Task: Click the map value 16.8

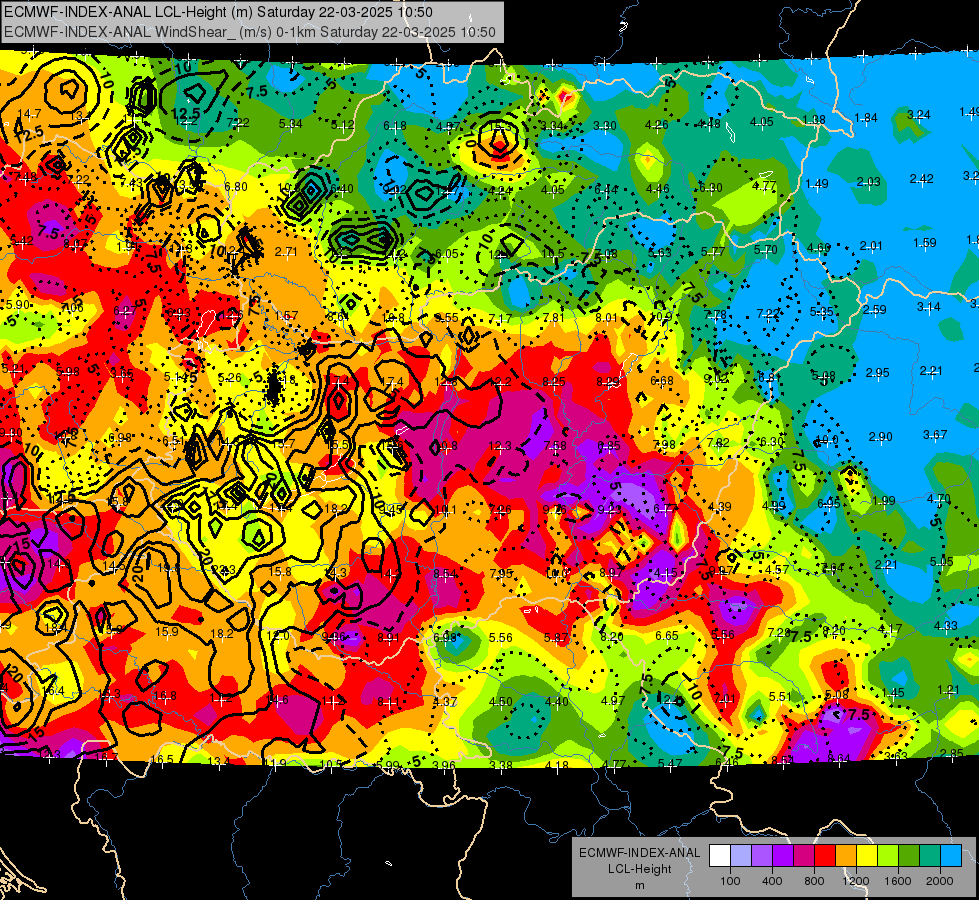Action: point(165,695)
